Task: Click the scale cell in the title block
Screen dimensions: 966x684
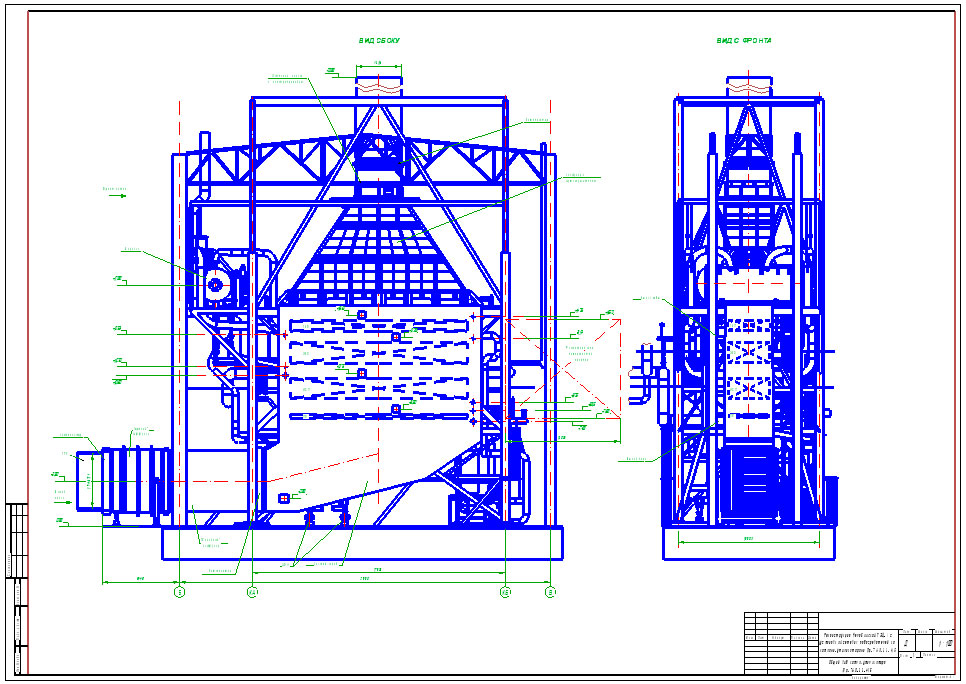Action: click(x=944, y=643)
